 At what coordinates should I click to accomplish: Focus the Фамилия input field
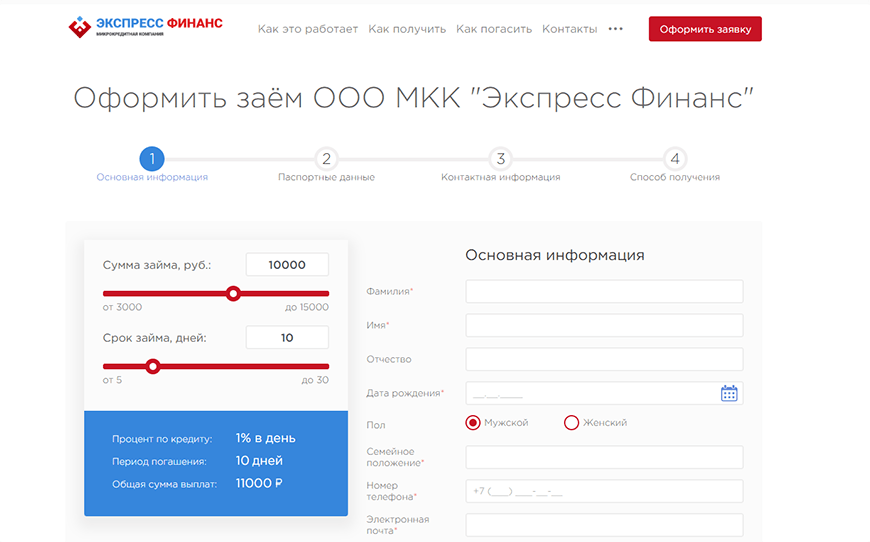[604, 291]
